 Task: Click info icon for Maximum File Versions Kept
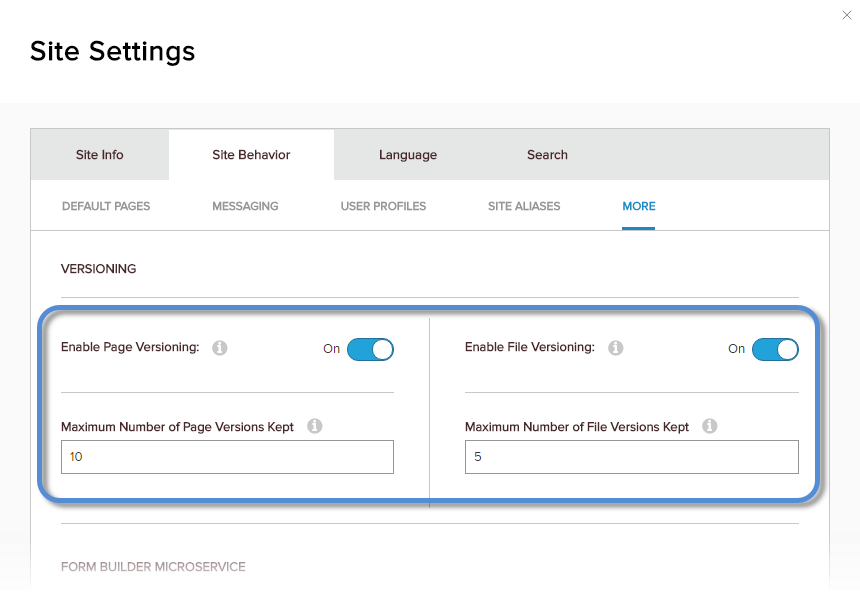coord(710,426)
